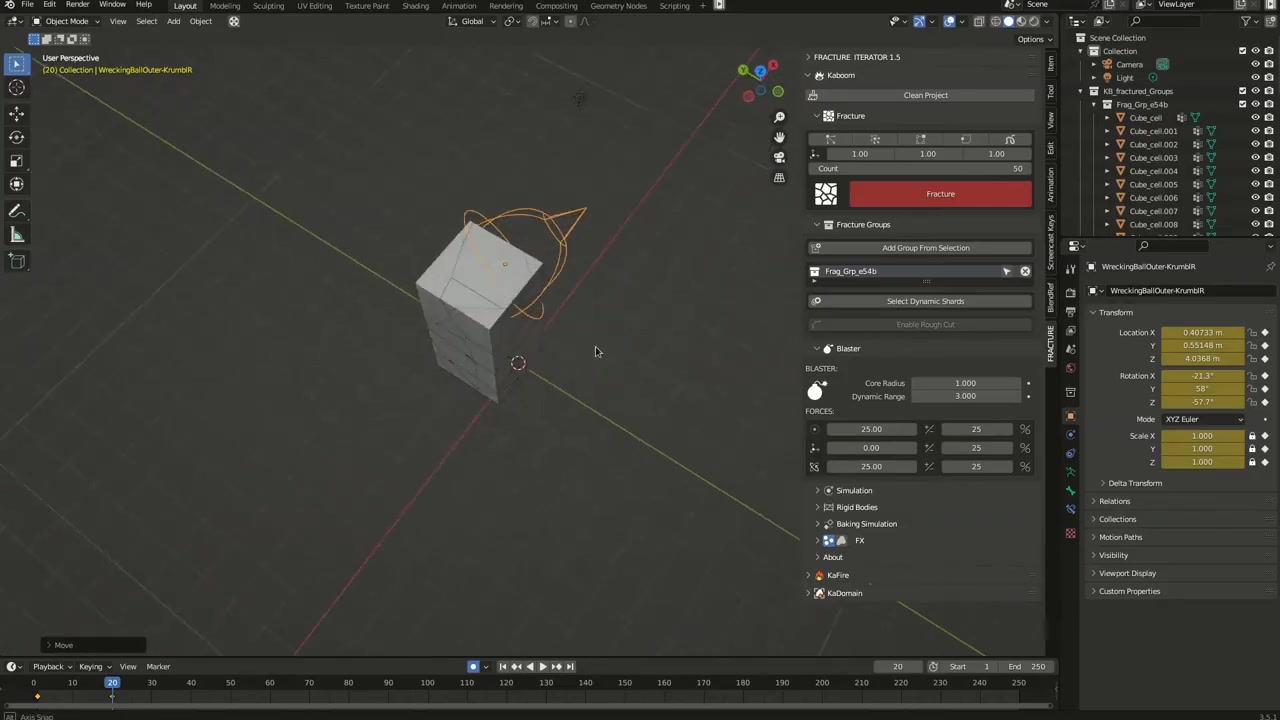Select the Move tool in left toolbar
This screenshot has width=1280, height=720.
pos(16,114)
